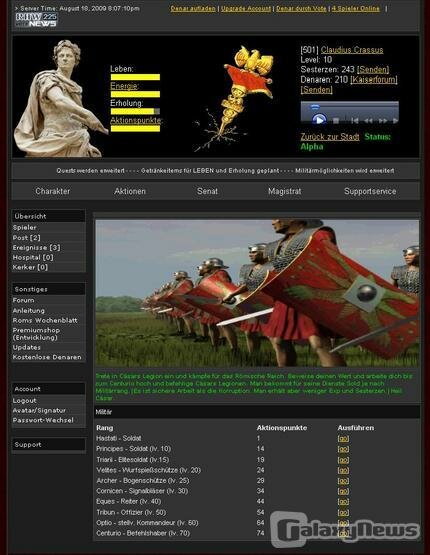Select the Aktionspunkte column header
This screenshot has width=430, height=555.
tap(282, 428)
